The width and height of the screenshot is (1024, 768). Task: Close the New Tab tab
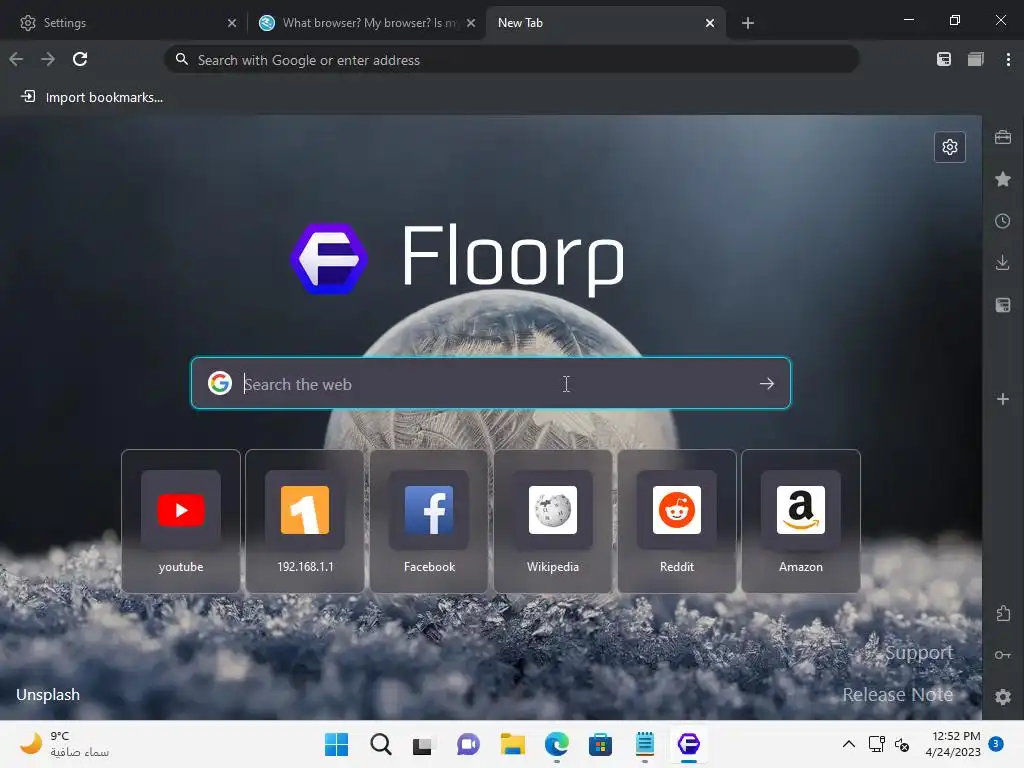tap(710, 23)
